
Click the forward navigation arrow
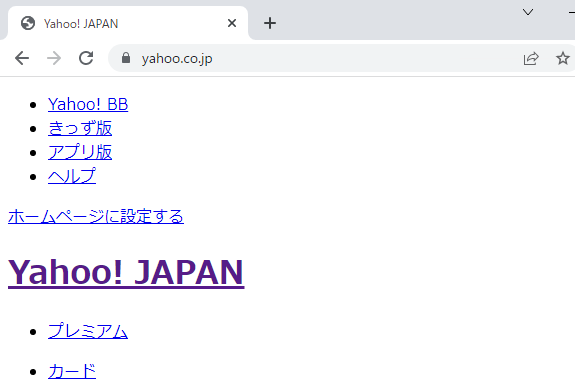54,58
